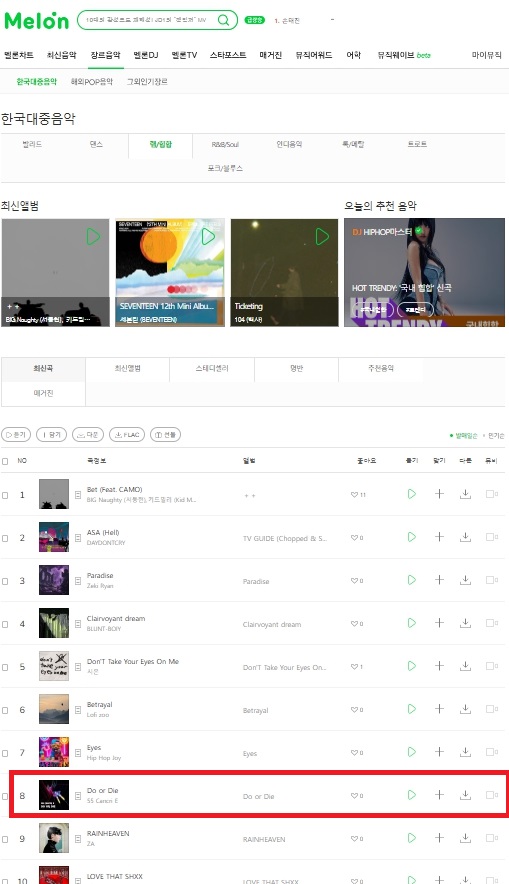Check the box for song number 3

5,581
